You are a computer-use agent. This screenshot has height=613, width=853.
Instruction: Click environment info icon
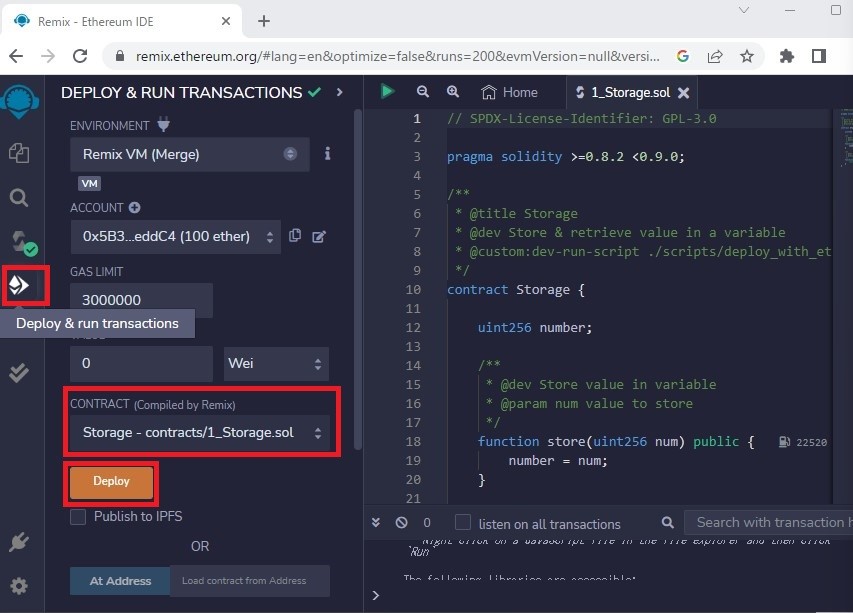click(327, 154)
